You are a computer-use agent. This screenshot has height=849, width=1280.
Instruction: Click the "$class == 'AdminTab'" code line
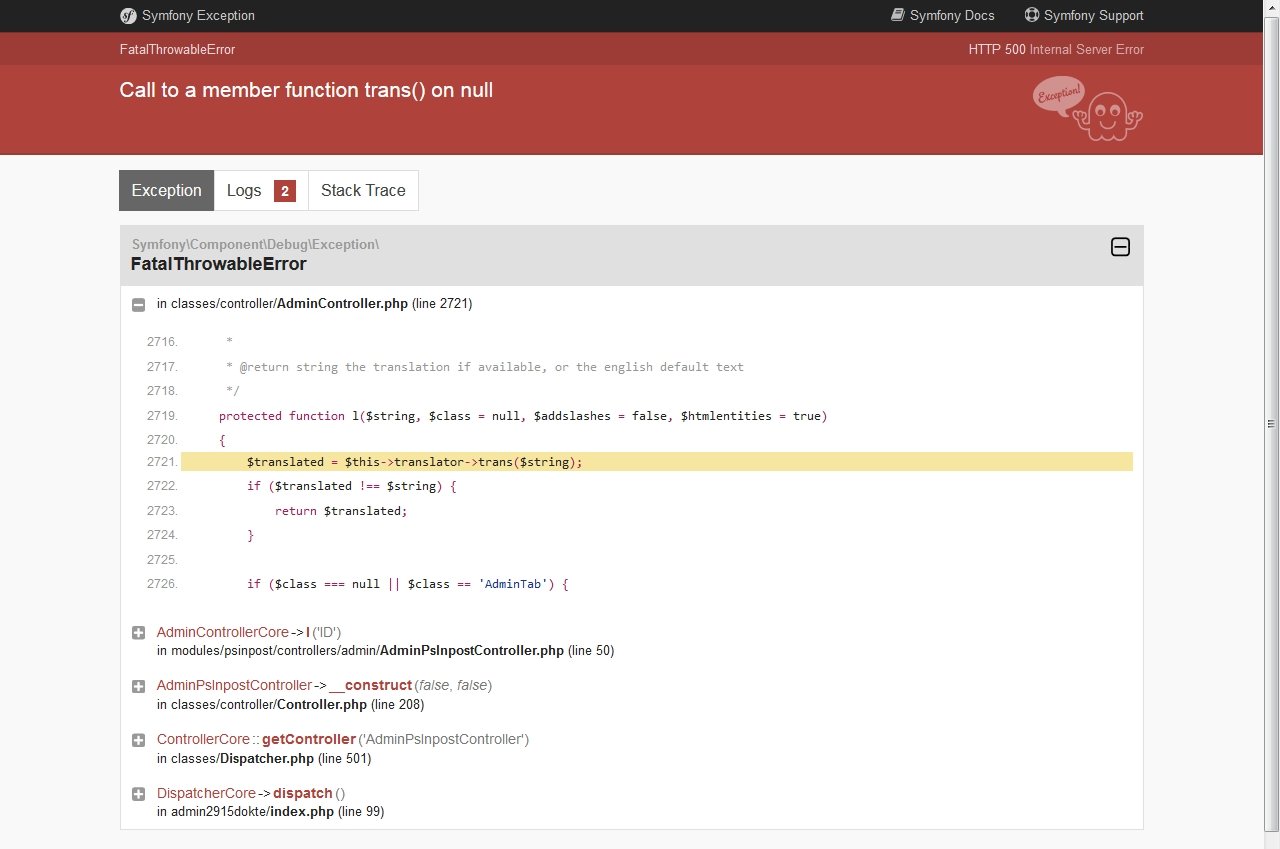408,584
